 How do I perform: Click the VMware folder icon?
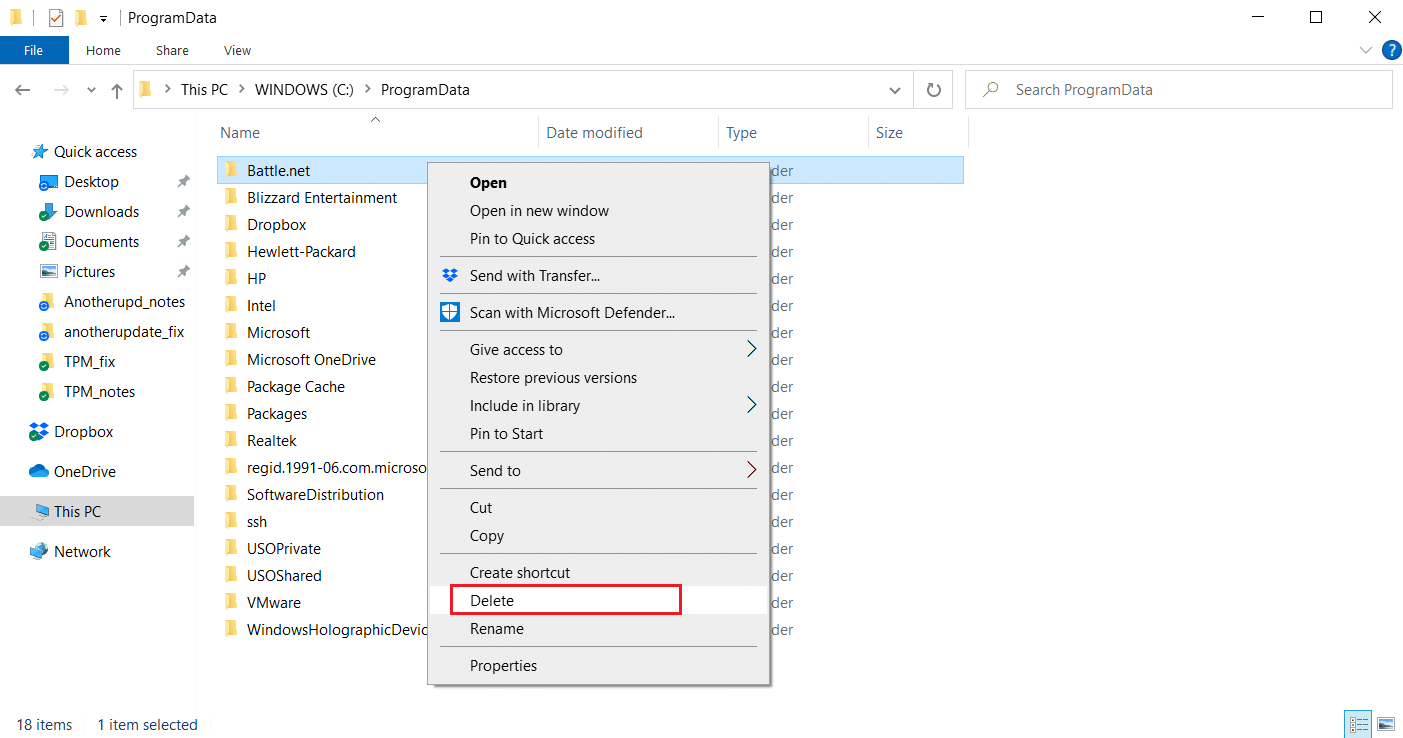coord(231,602)
